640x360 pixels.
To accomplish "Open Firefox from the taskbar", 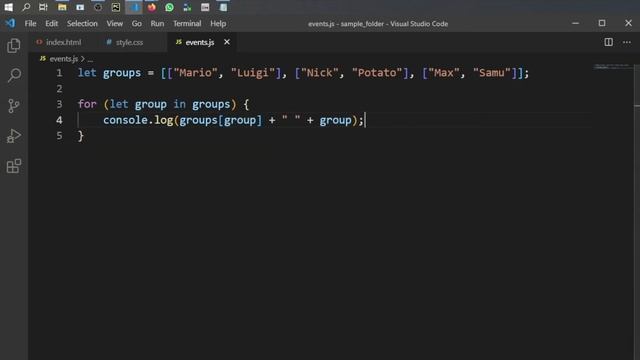I will click(152, 7).
